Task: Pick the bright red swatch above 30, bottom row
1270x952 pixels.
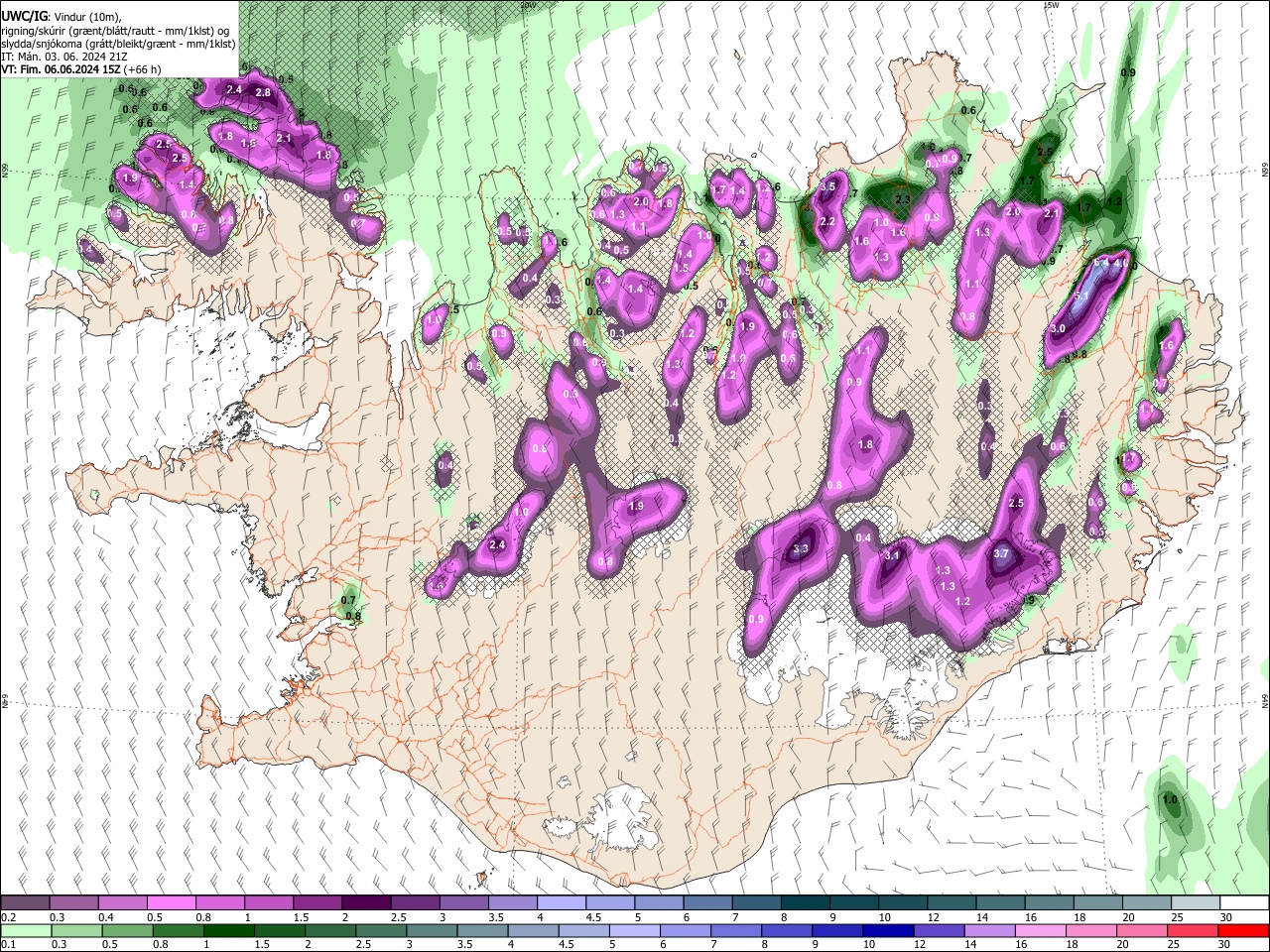Action: pos(1244,930)
